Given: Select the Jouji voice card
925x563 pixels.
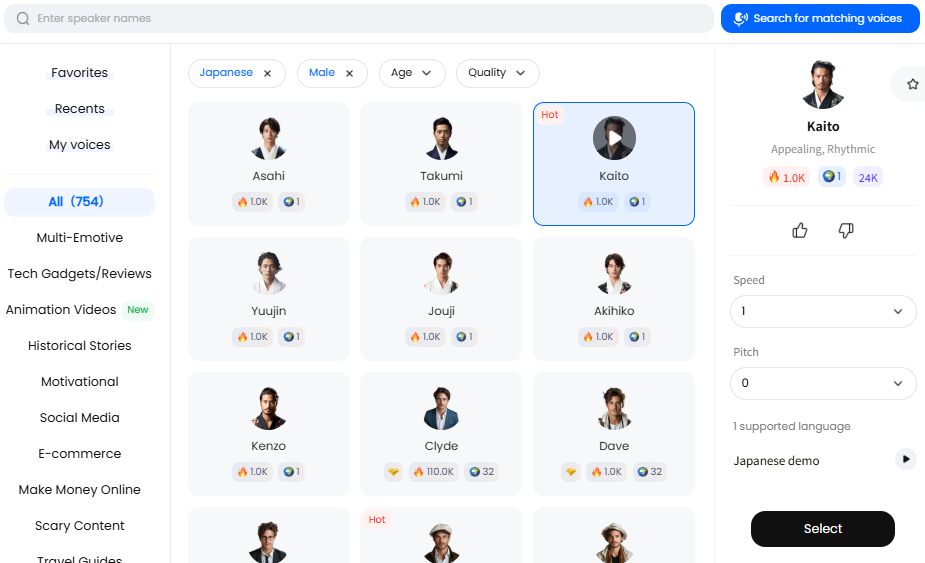Looking at the screenshot, I should click(441, 299).
